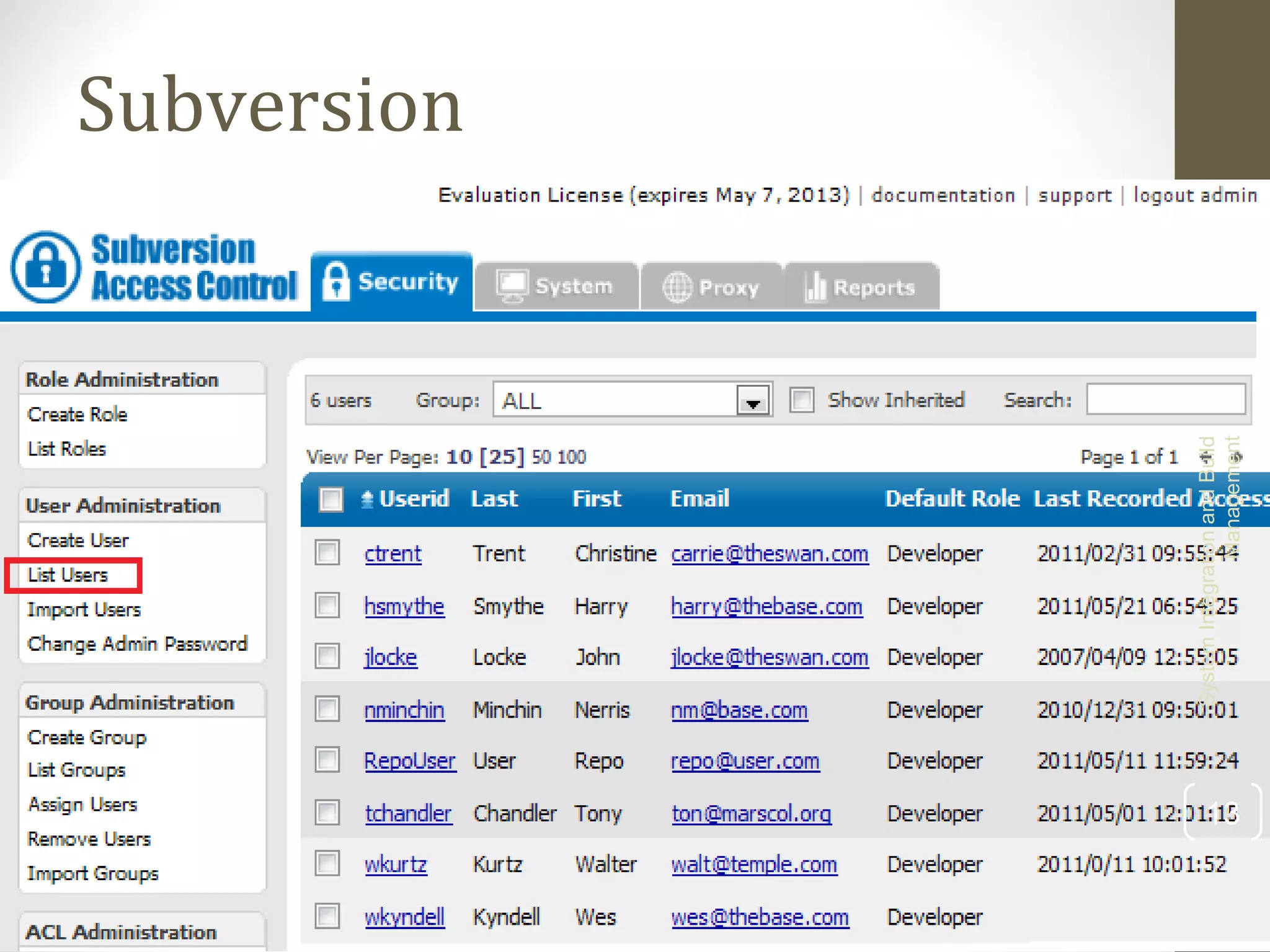Open Assign Users in sidebar
This screenshot has width=1270, height=952.
coord(82,804)
